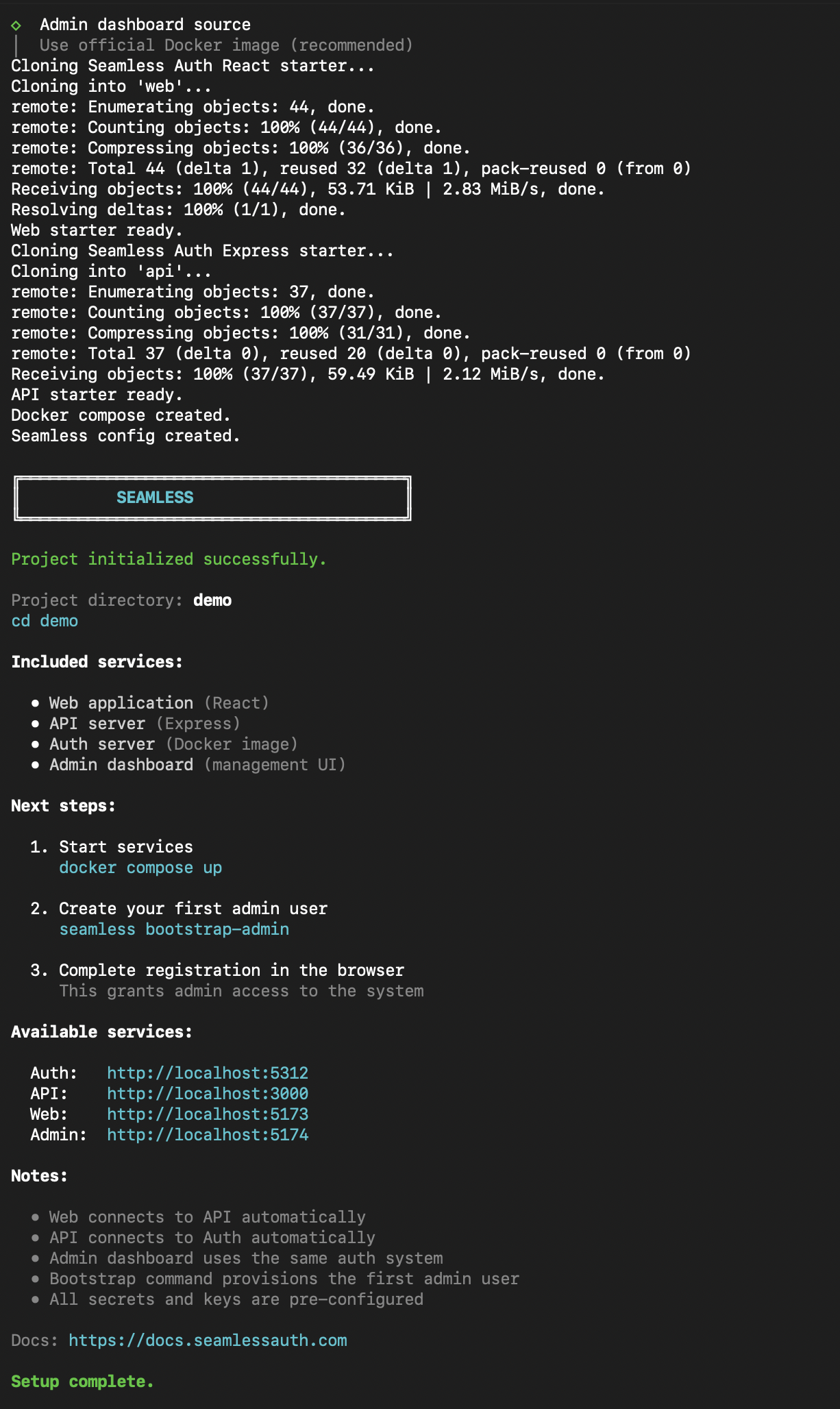Screen dimensions: 840x1409
Task: Click 'API starter ready.' line
Action: coord(97,395)
